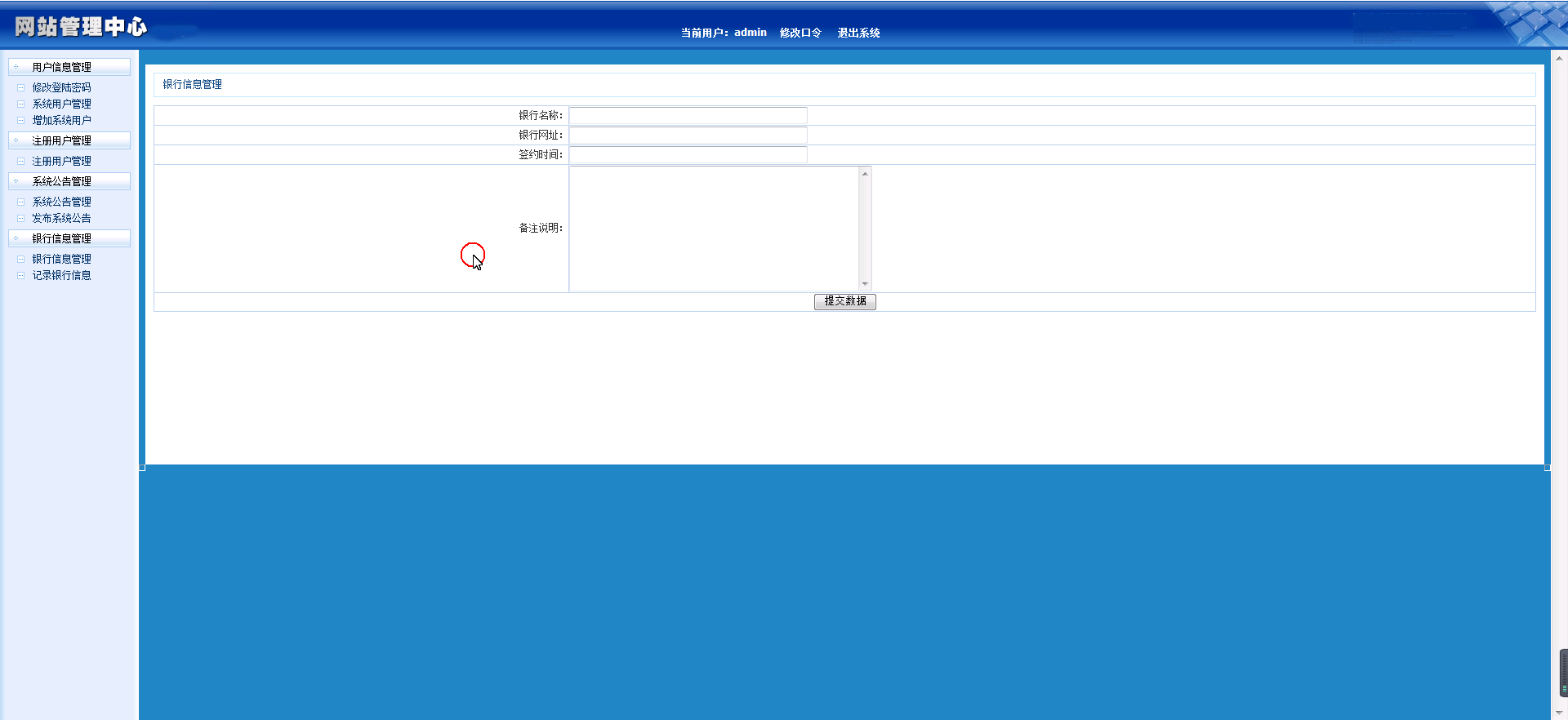1568x720 pixels.
Task: Open 增加系统用户 sidebar link
Action: tap(61, 120)
